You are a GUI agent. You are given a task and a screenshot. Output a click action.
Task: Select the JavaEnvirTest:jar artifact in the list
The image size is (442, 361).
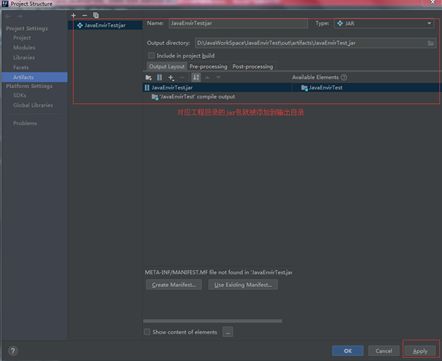tap(105, 25)
